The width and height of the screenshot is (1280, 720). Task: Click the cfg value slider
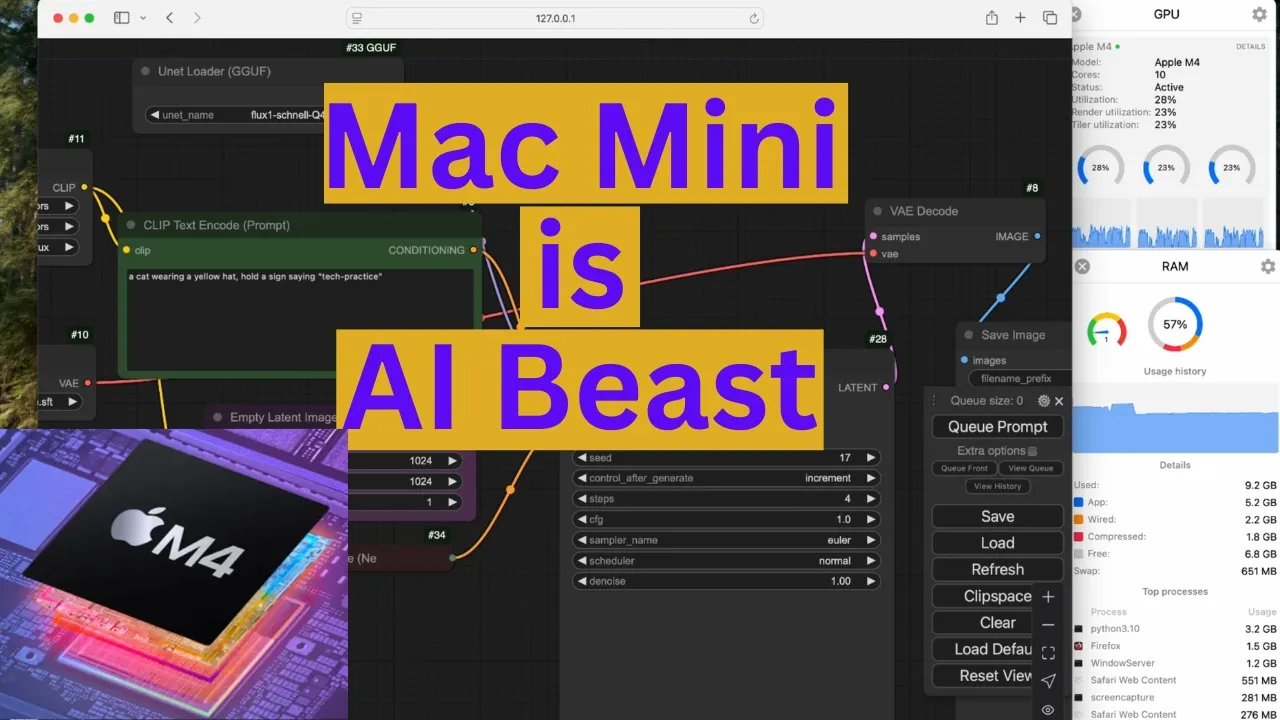726,519
